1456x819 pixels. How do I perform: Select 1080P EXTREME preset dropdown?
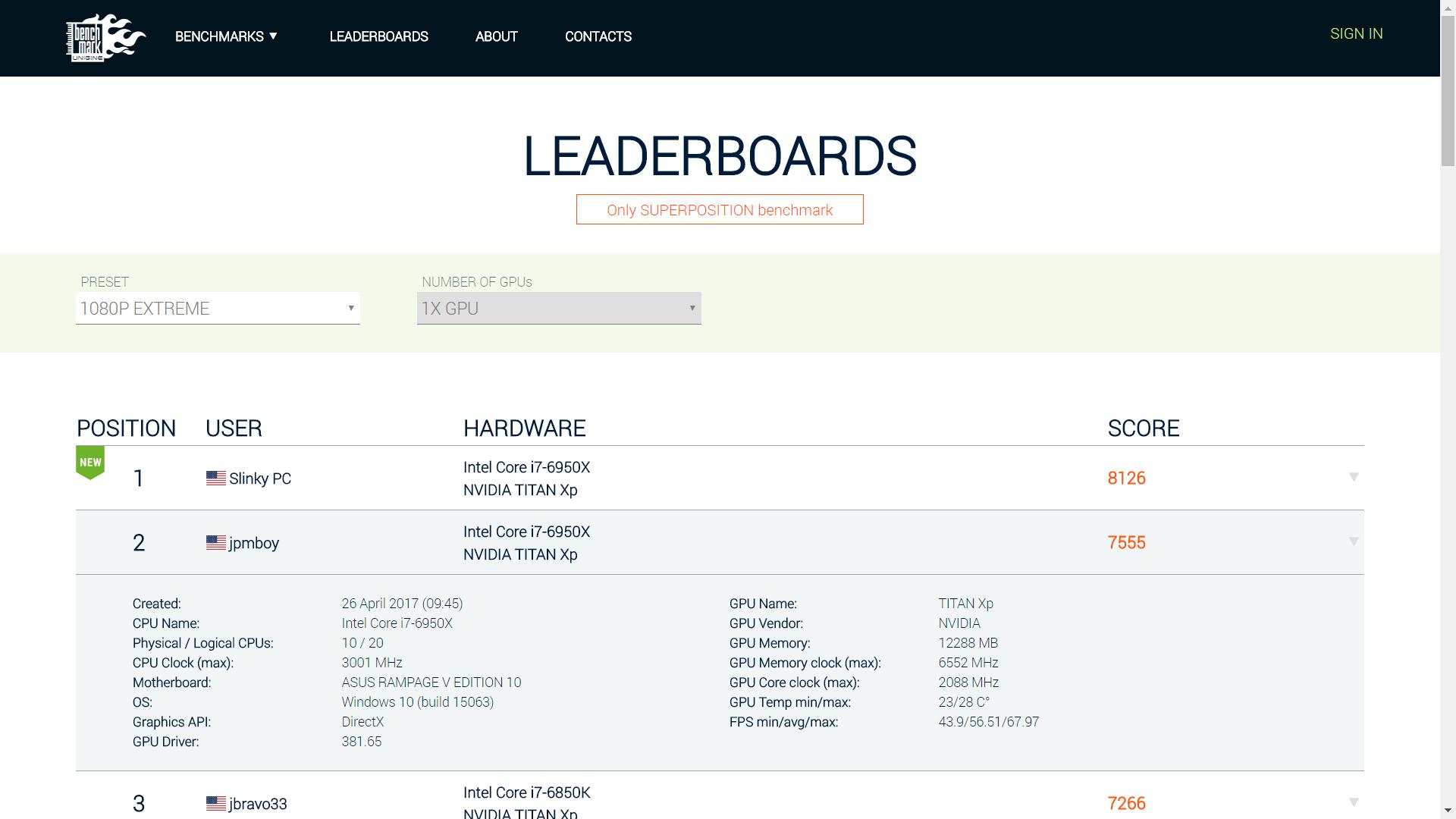(x=217, y=308)
